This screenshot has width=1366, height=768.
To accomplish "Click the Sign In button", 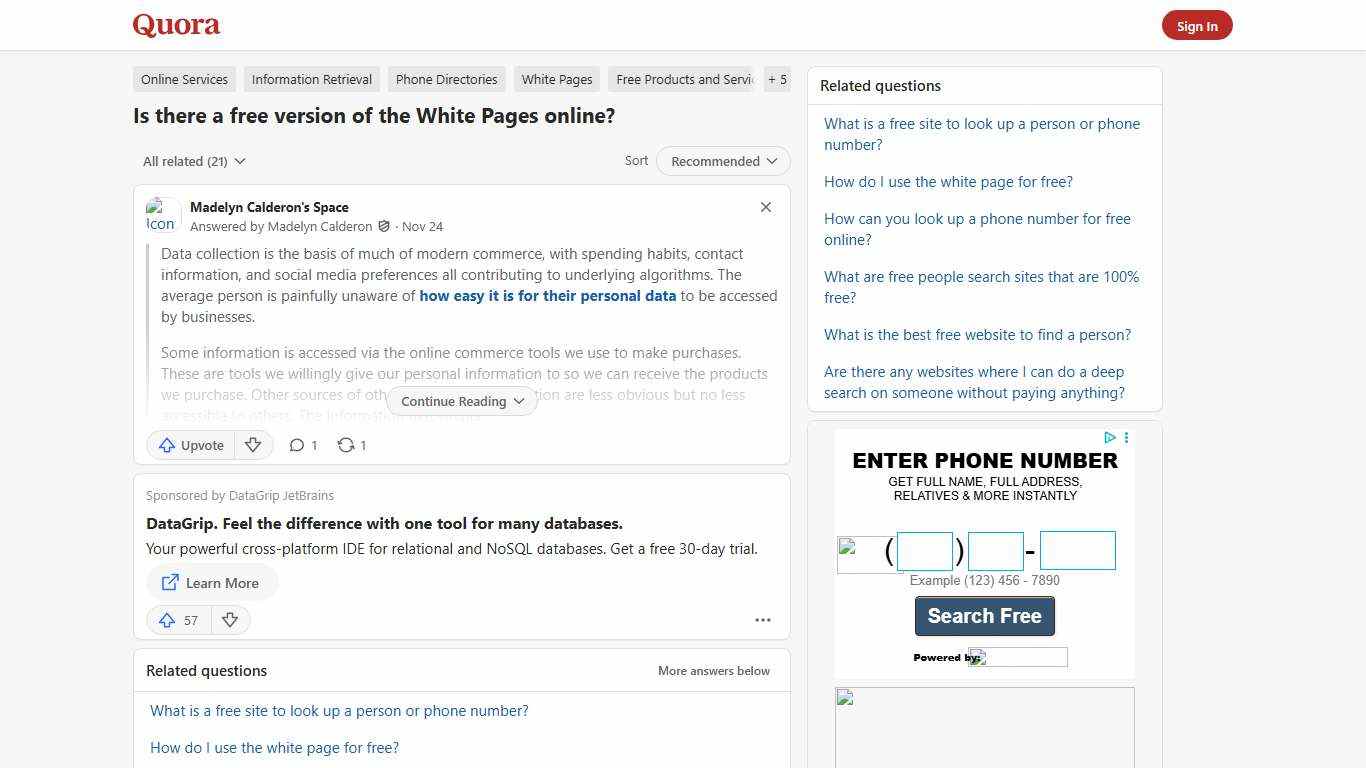I will (1197, 25).
